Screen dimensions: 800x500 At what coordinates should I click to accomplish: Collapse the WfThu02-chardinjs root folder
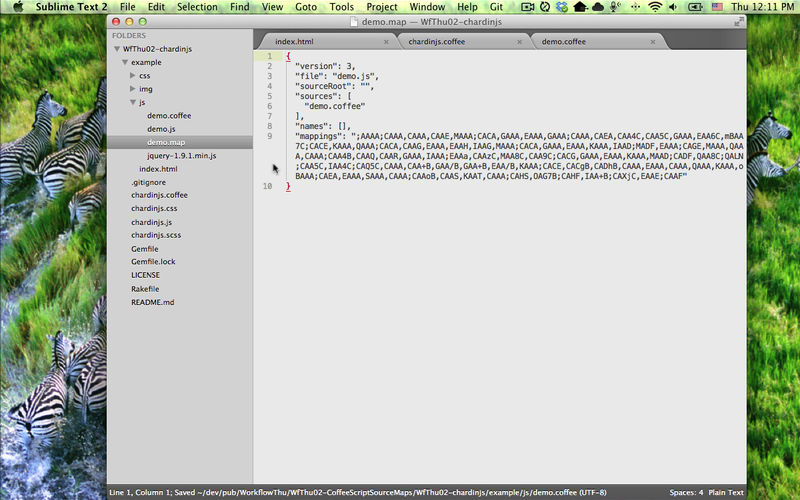click(x=117, y=49)
